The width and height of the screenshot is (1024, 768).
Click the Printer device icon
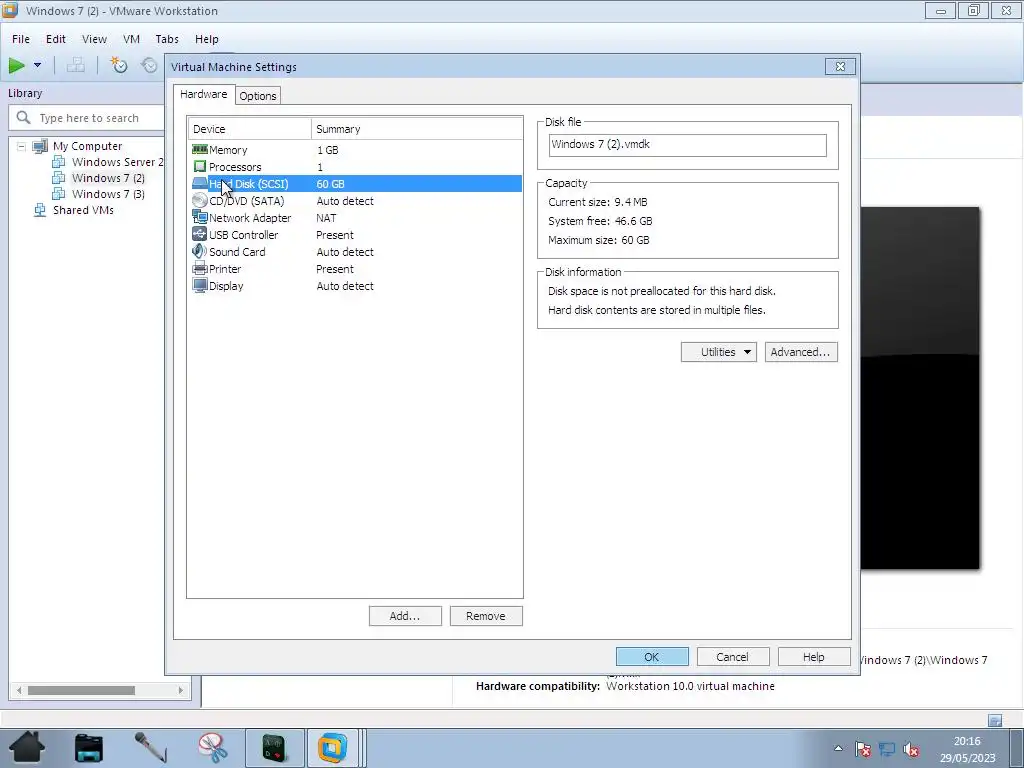200,268
